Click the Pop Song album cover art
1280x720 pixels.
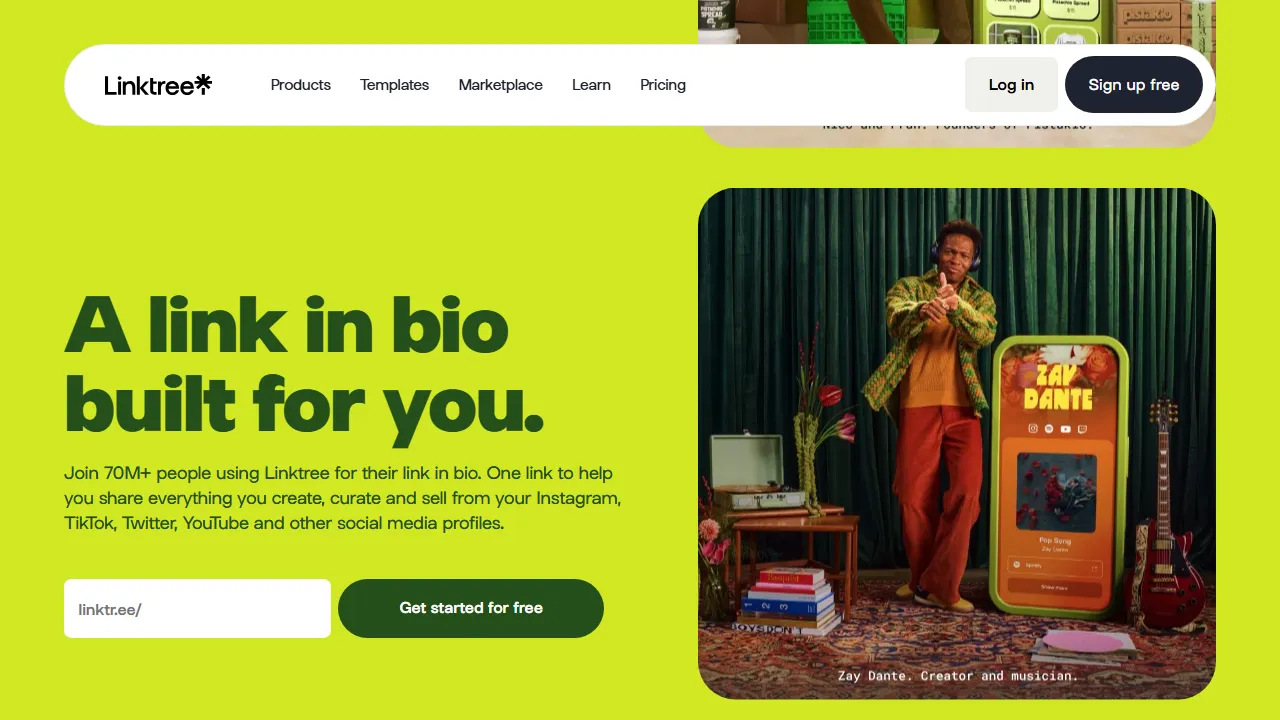point(1057,493)
